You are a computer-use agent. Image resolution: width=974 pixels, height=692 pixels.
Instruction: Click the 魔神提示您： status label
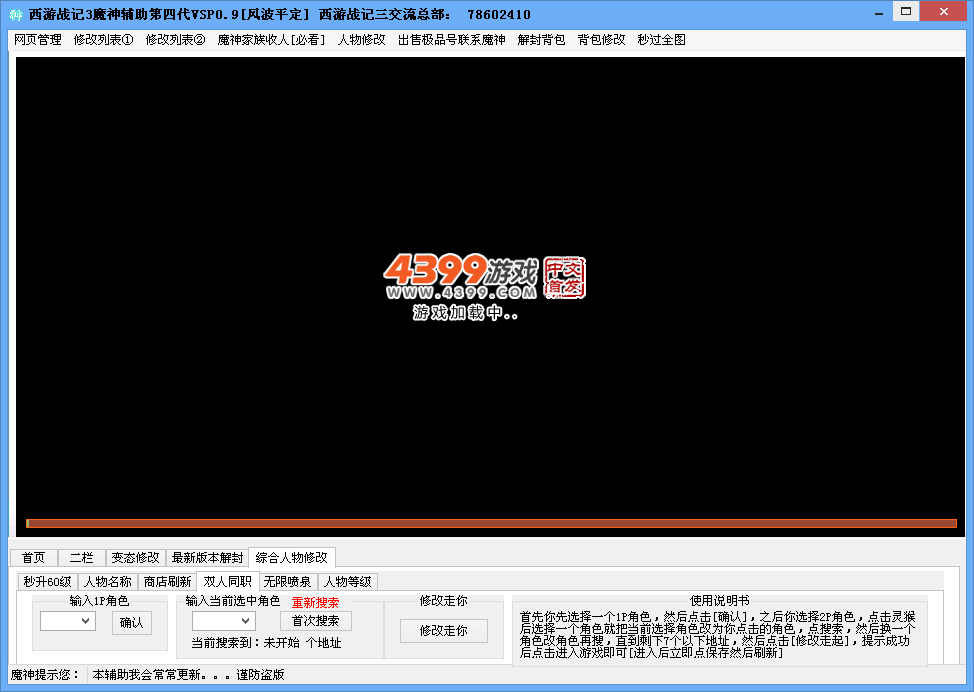45,675
